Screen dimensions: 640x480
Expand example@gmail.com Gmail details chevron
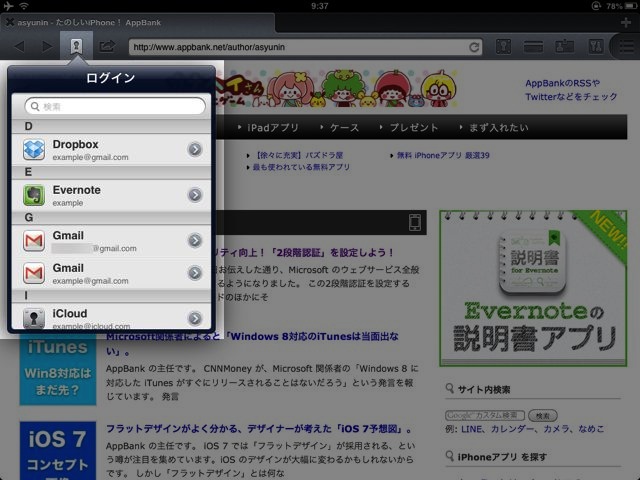pos(195,273)
